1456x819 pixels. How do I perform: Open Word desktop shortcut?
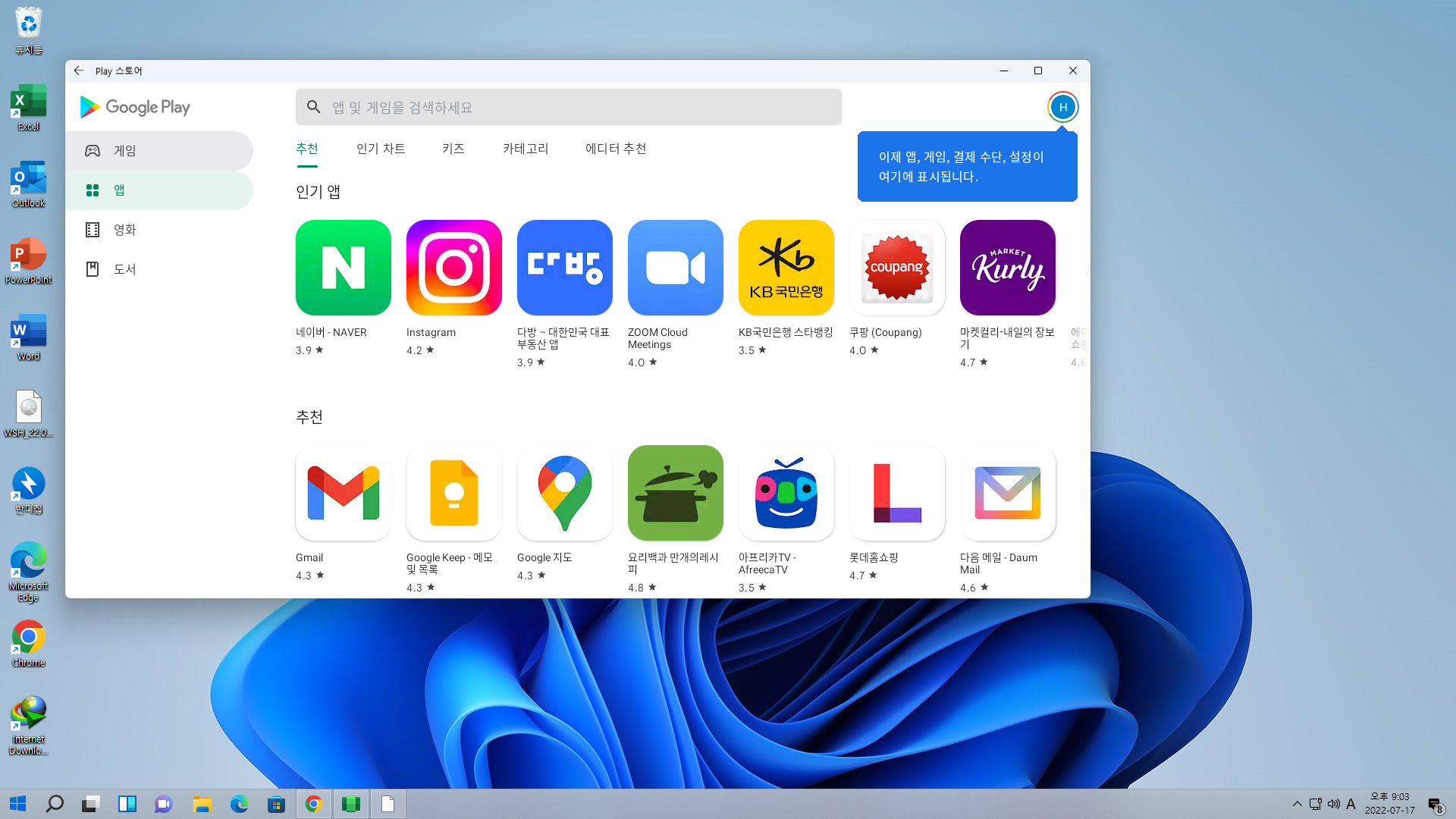[28, 337]
